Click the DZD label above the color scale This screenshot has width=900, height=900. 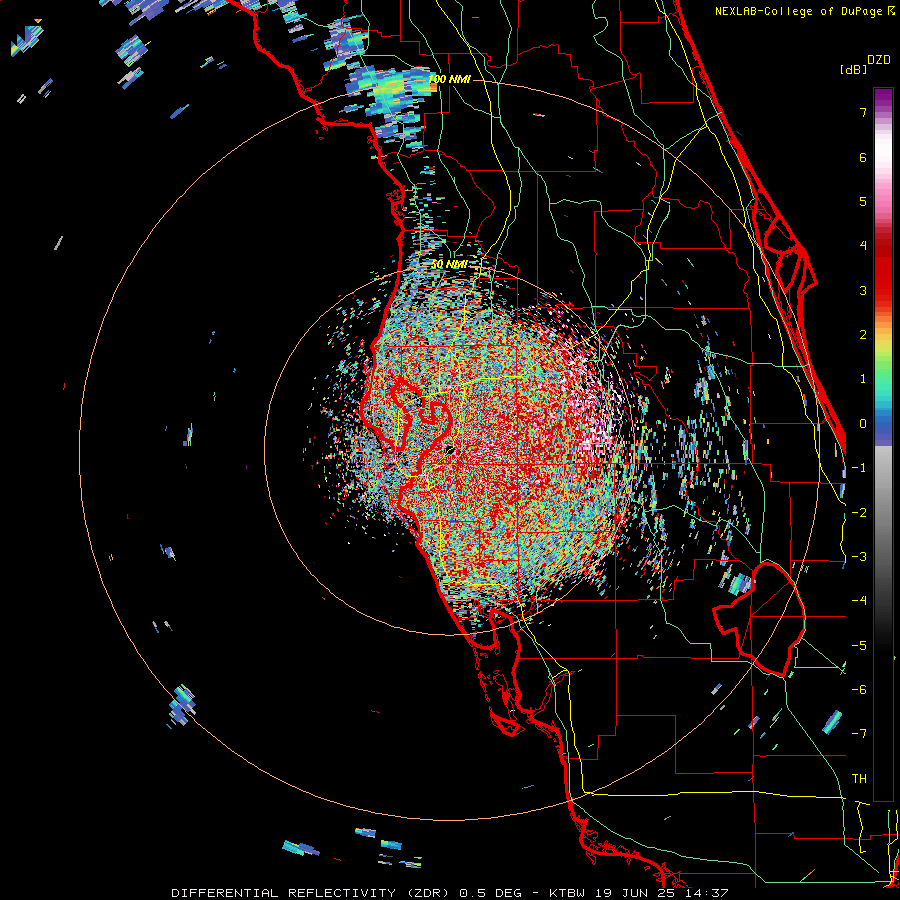point(879,60)
